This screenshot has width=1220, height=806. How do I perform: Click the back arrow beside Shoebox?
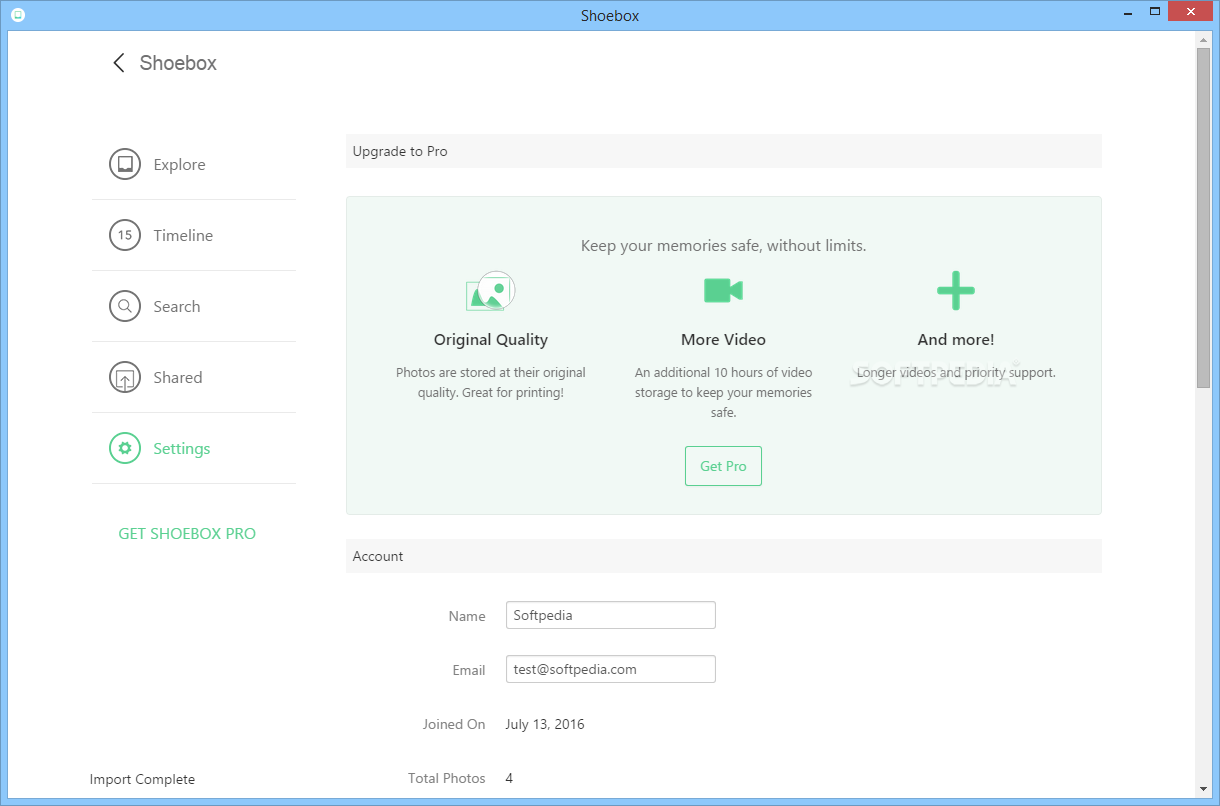pyautogui.click(x=118, y=63)
